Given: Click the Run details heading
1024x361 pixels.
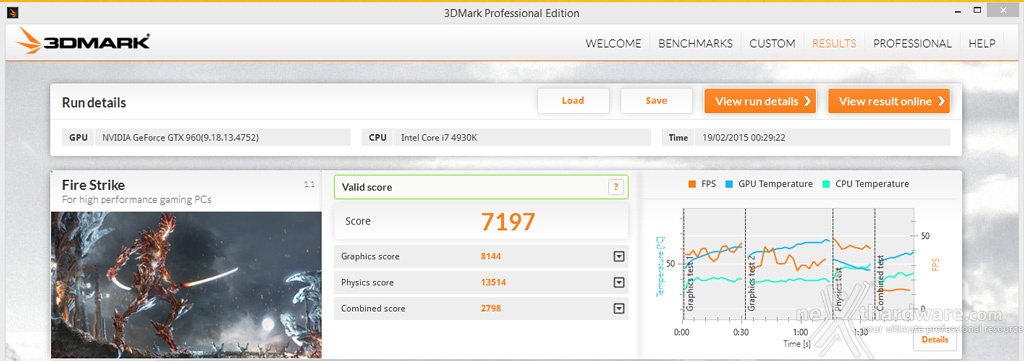Looking at the screenshot, I should [x=94, y=103].
